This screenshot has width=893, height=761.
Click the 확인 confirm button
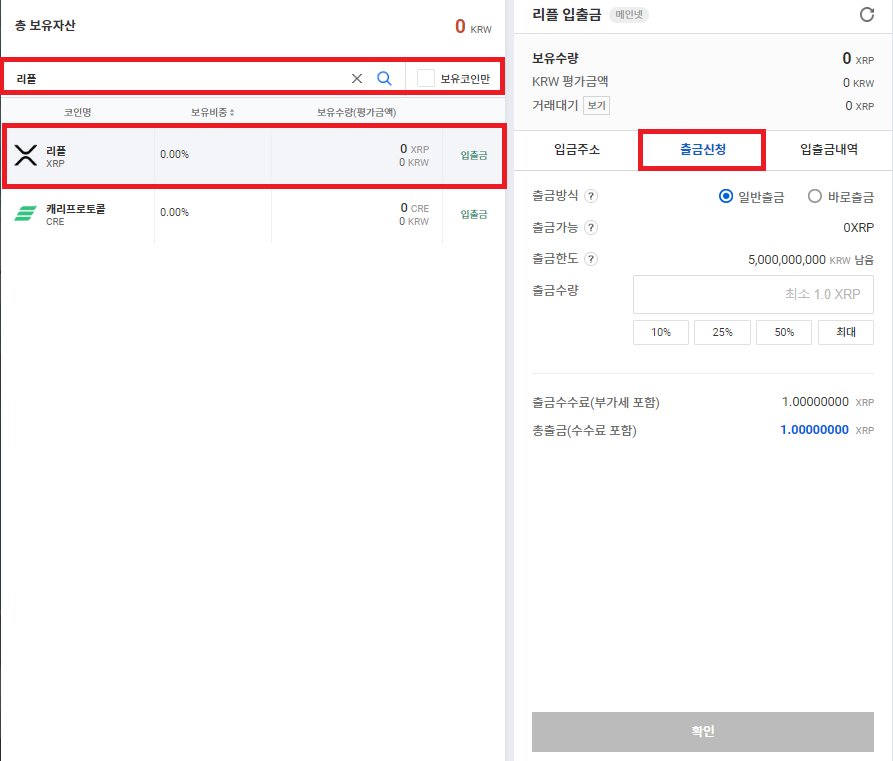(x=702, y=731)
